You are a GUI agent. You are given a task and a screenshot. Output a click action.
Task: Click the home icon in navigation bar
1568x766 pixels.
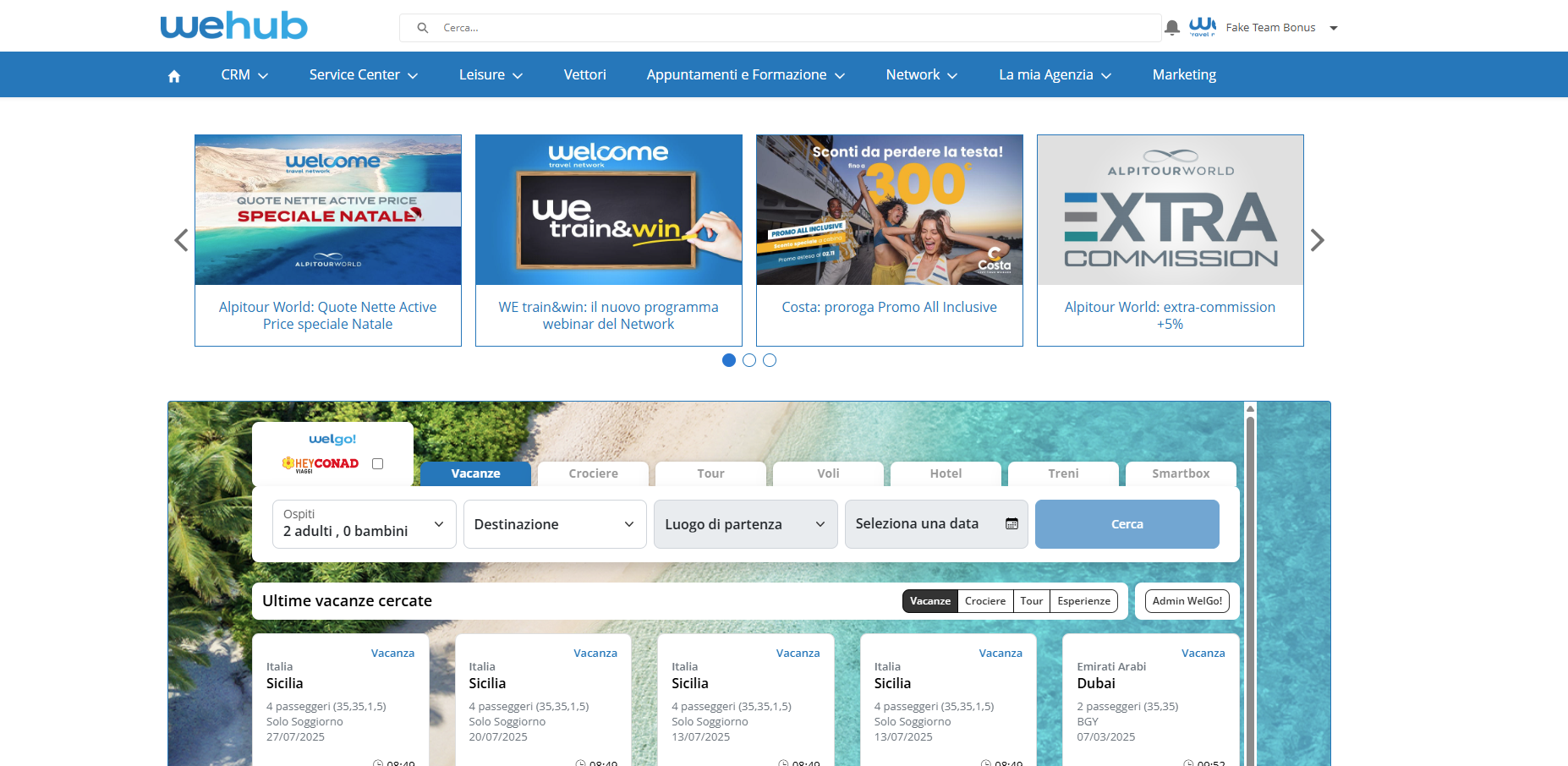click(x=174, y=76)
